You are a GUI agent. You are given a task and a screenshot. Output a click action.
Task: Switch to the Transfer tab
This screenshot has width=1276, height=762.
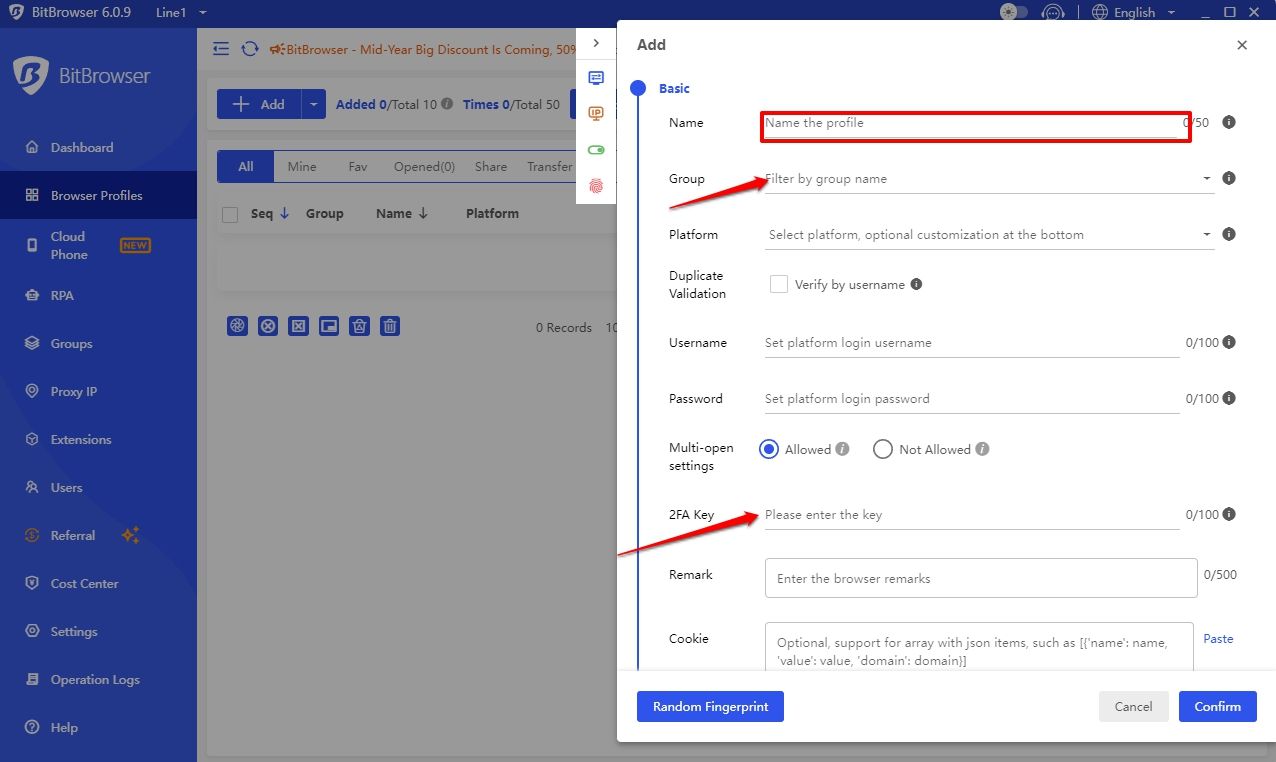point(550,167)
